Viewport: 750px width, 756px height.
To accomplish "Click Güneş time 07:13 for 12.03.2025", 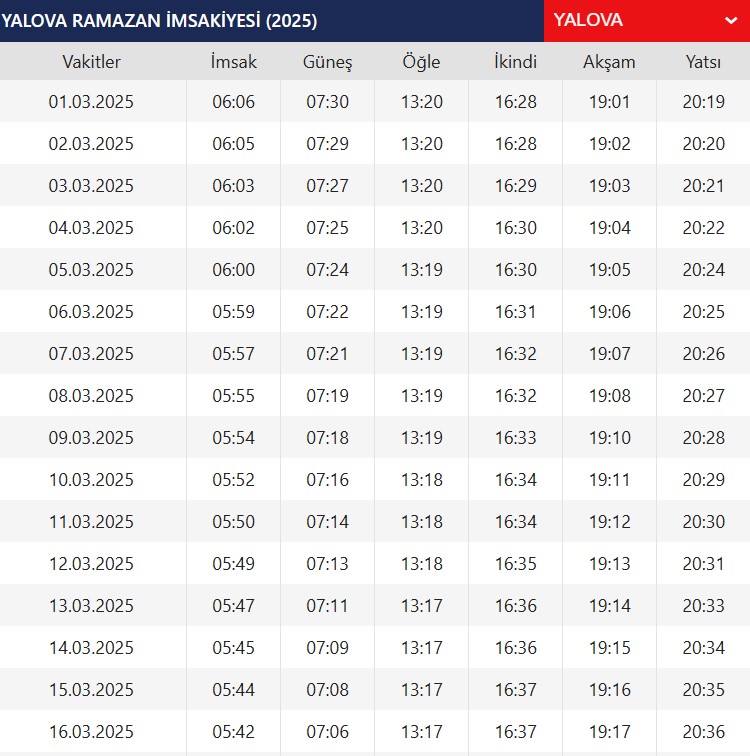I will [x=327, y=564].
